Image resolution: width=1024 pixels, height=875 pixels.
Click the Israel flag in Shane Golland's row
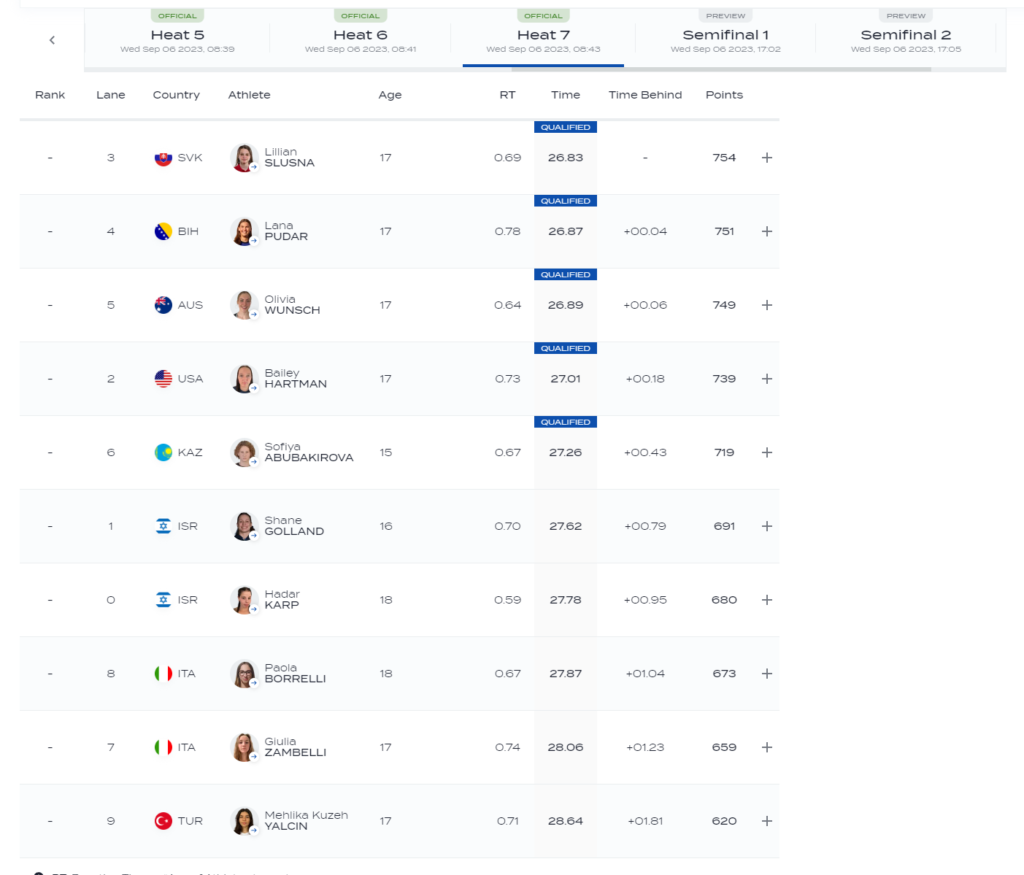coord(163,526)
